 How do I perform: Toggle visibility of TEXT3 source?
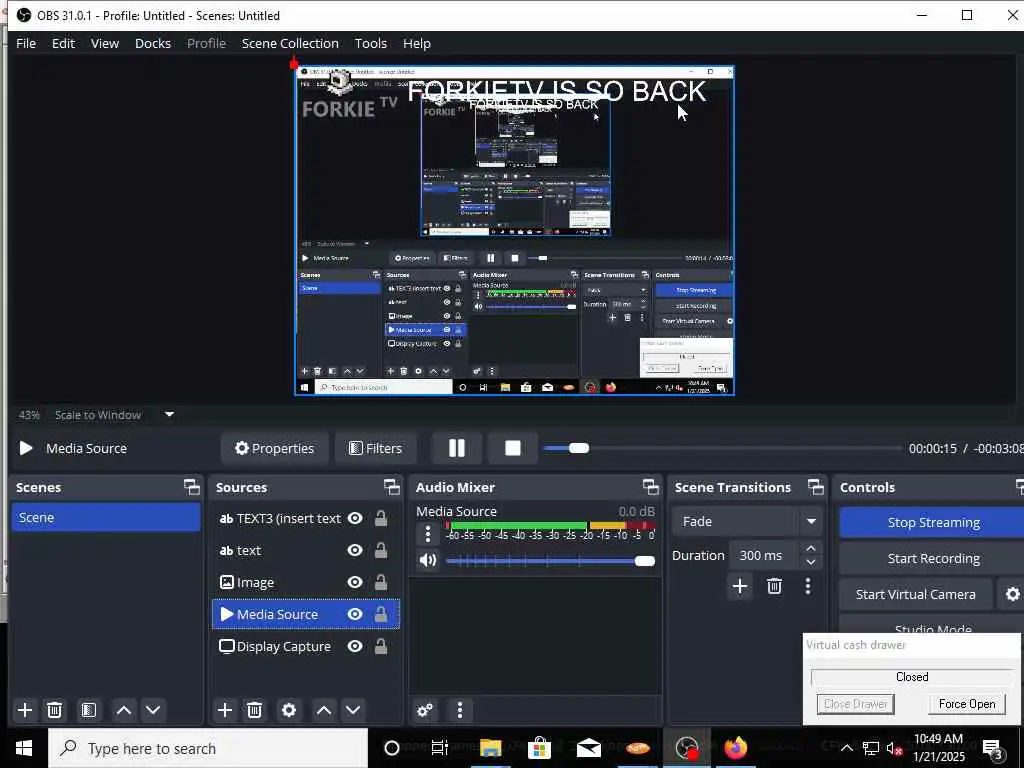[x=355, y=519]
